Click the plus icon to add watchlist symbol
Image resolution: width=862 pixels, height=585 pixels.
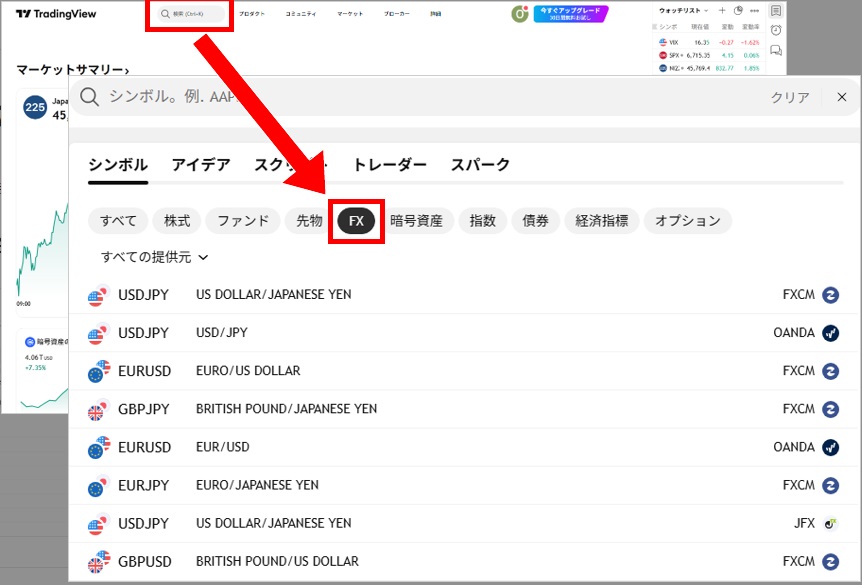(x=722, y=11)
